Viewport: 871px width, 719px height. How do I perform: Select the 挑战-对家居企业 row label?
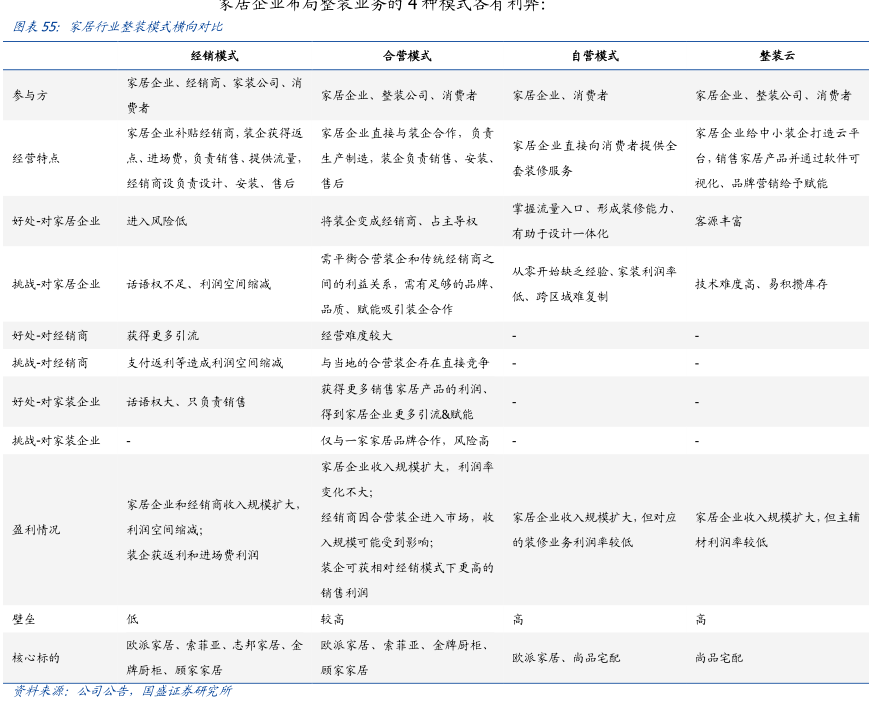[x=56, y=284]
